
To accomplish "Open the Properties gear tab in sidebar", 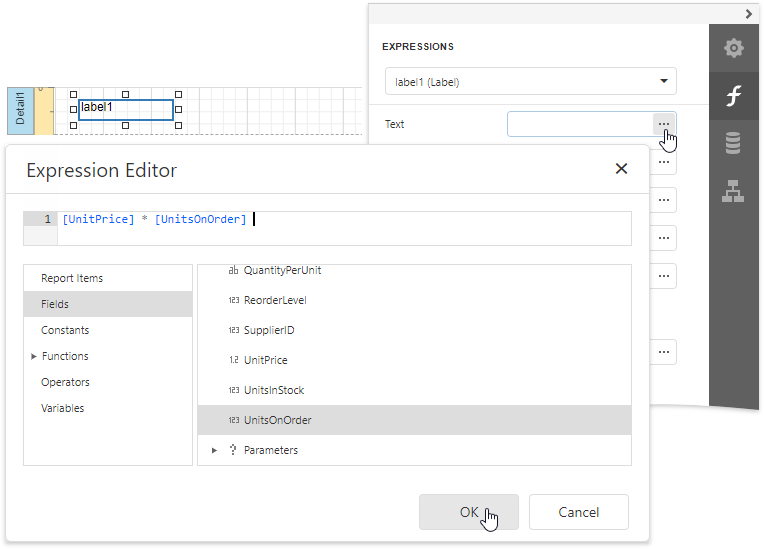I will (x=734, y=48).
